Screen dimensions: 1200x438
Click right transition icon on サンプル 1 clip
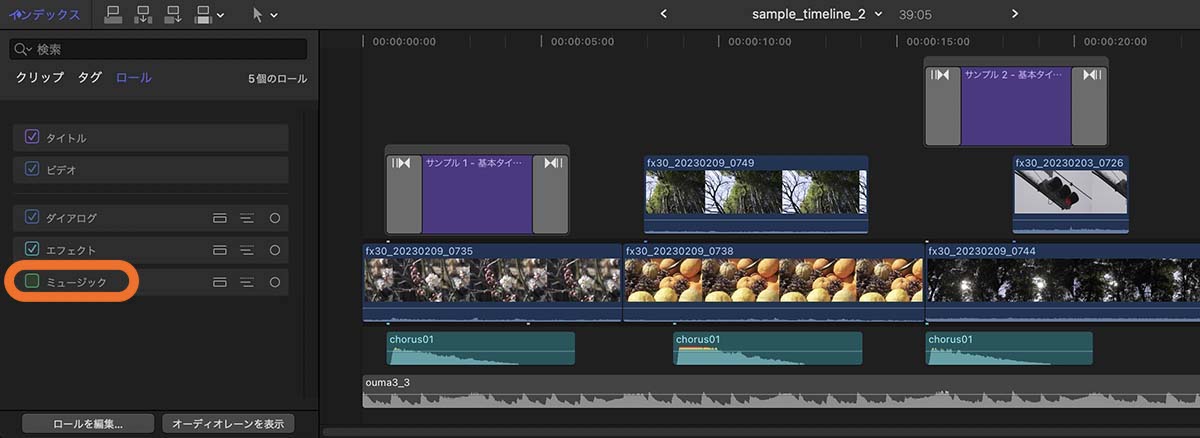point(552,164)
